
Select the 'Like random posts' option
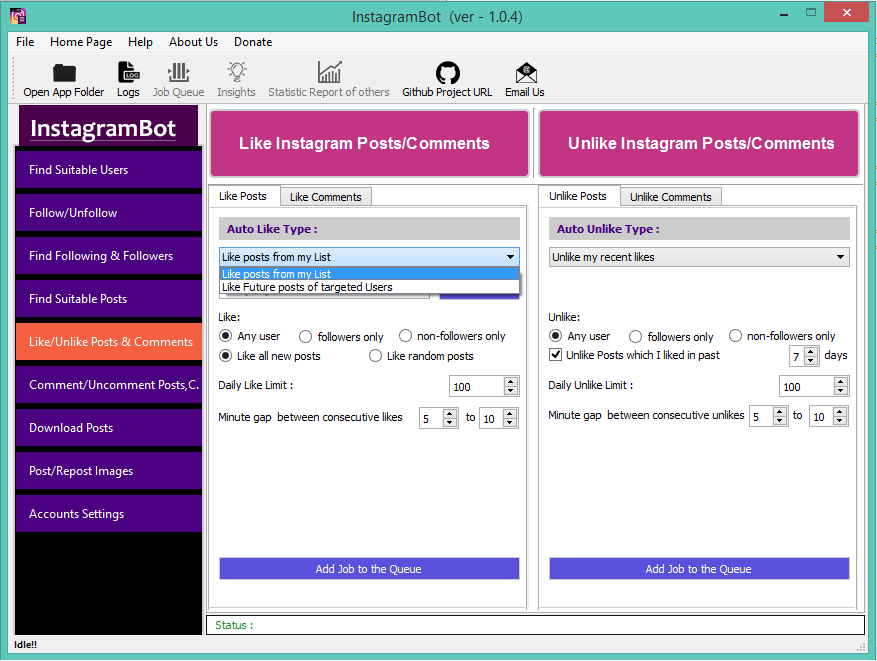click(x=375, y=356)
